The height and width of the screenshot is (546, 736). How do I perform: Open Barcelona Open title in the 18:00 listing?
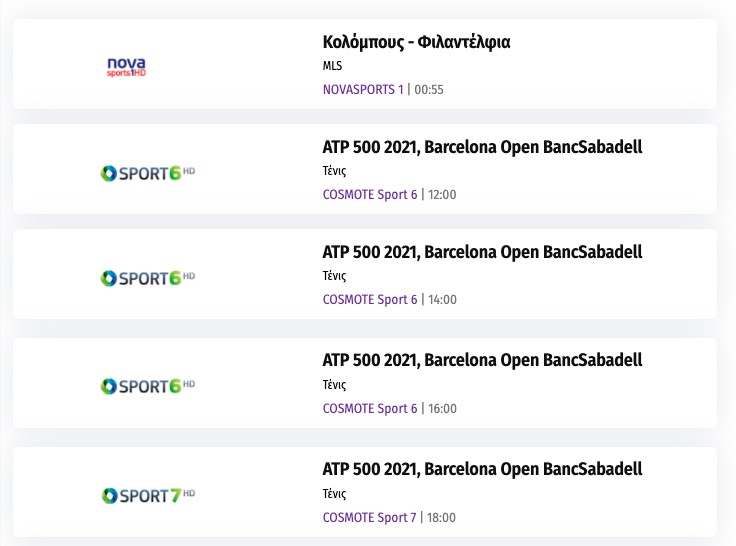pos(482,469)
